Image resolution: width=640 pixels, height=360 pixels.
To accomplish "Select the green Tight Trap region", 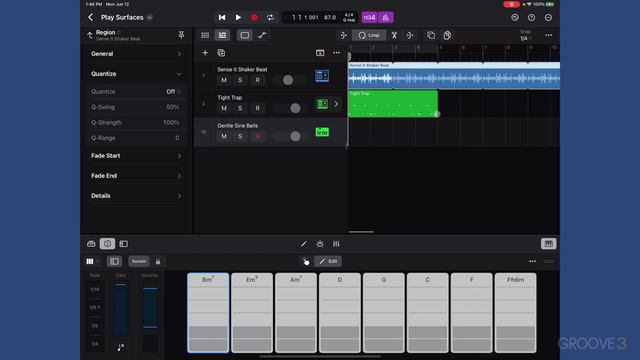I will pyautogui.click(x=393, y=104).
